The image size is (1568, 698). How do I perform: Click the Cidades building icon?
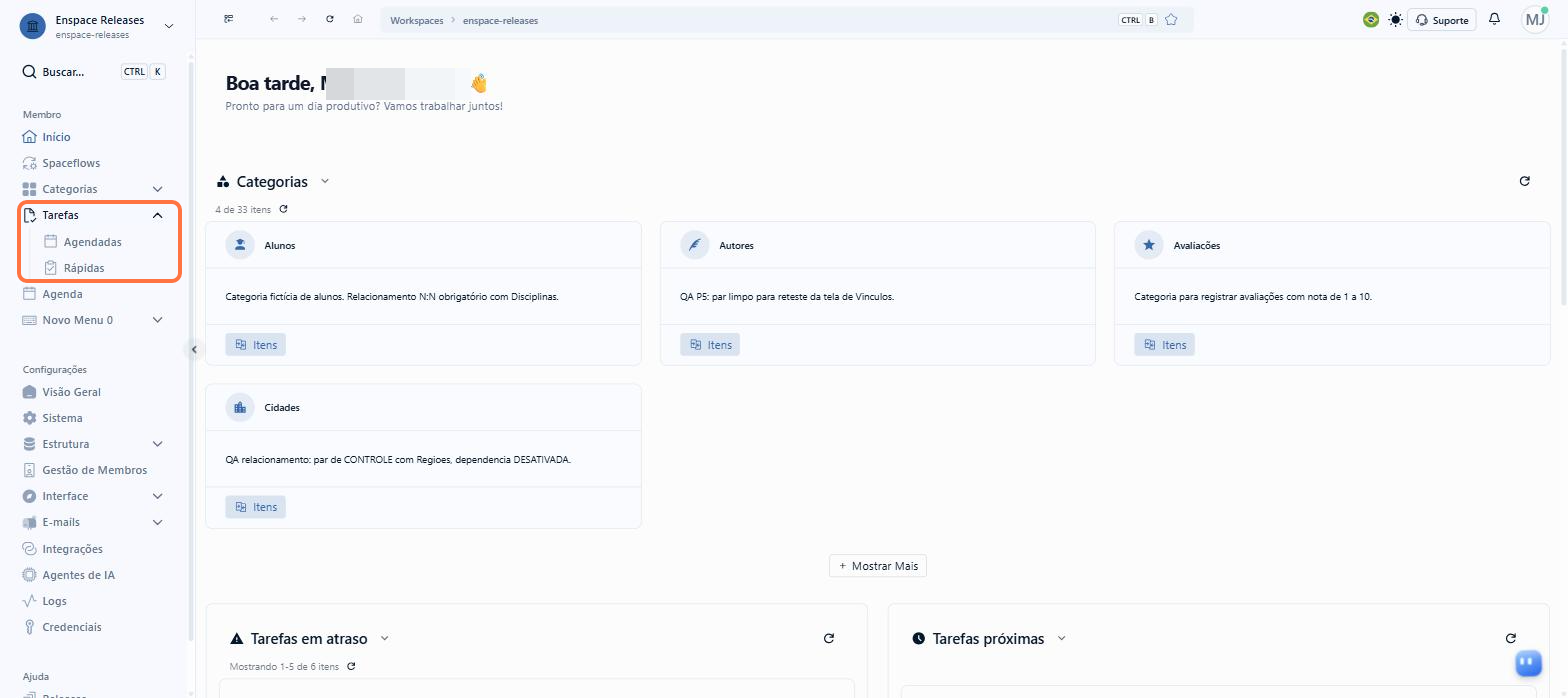(240, 407)
